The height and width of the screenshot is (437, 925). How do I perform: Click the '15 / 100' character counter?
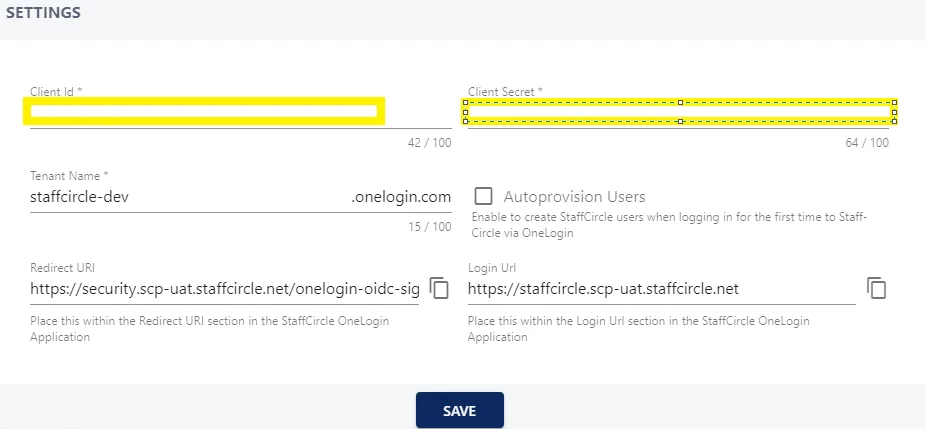[429, 227]
